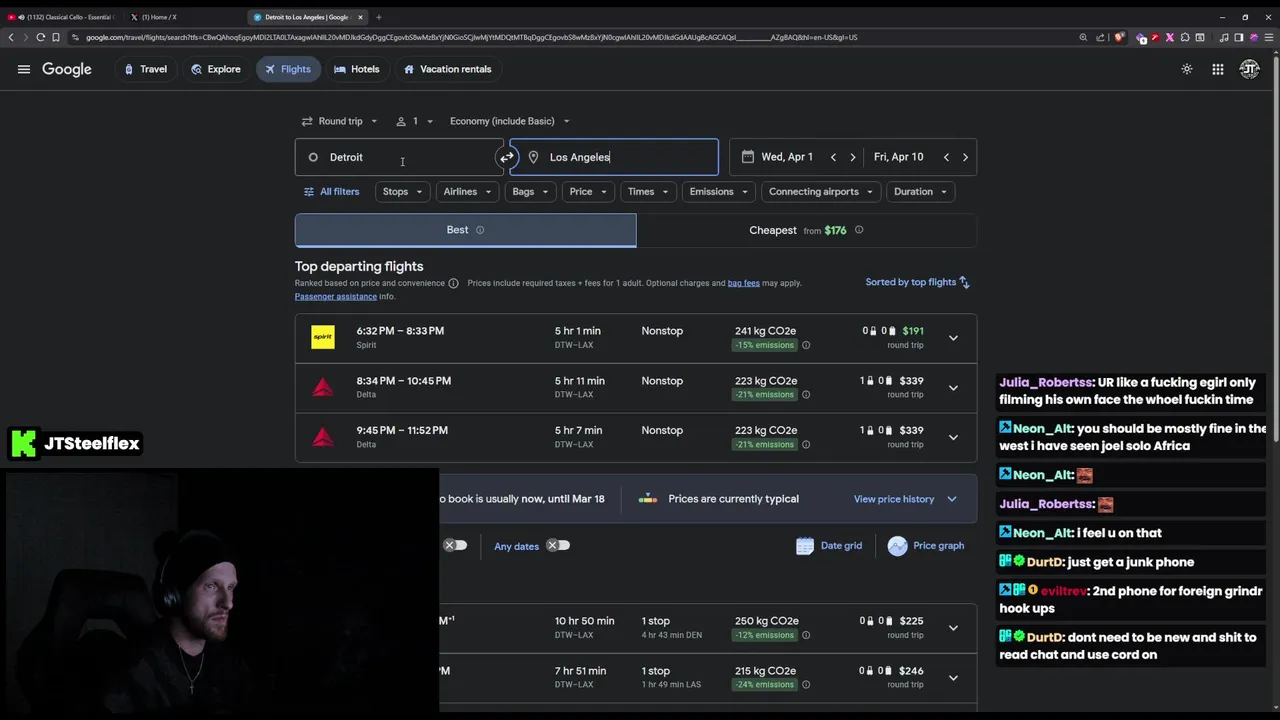Expand View price history chevron

[x=952, y=499]
